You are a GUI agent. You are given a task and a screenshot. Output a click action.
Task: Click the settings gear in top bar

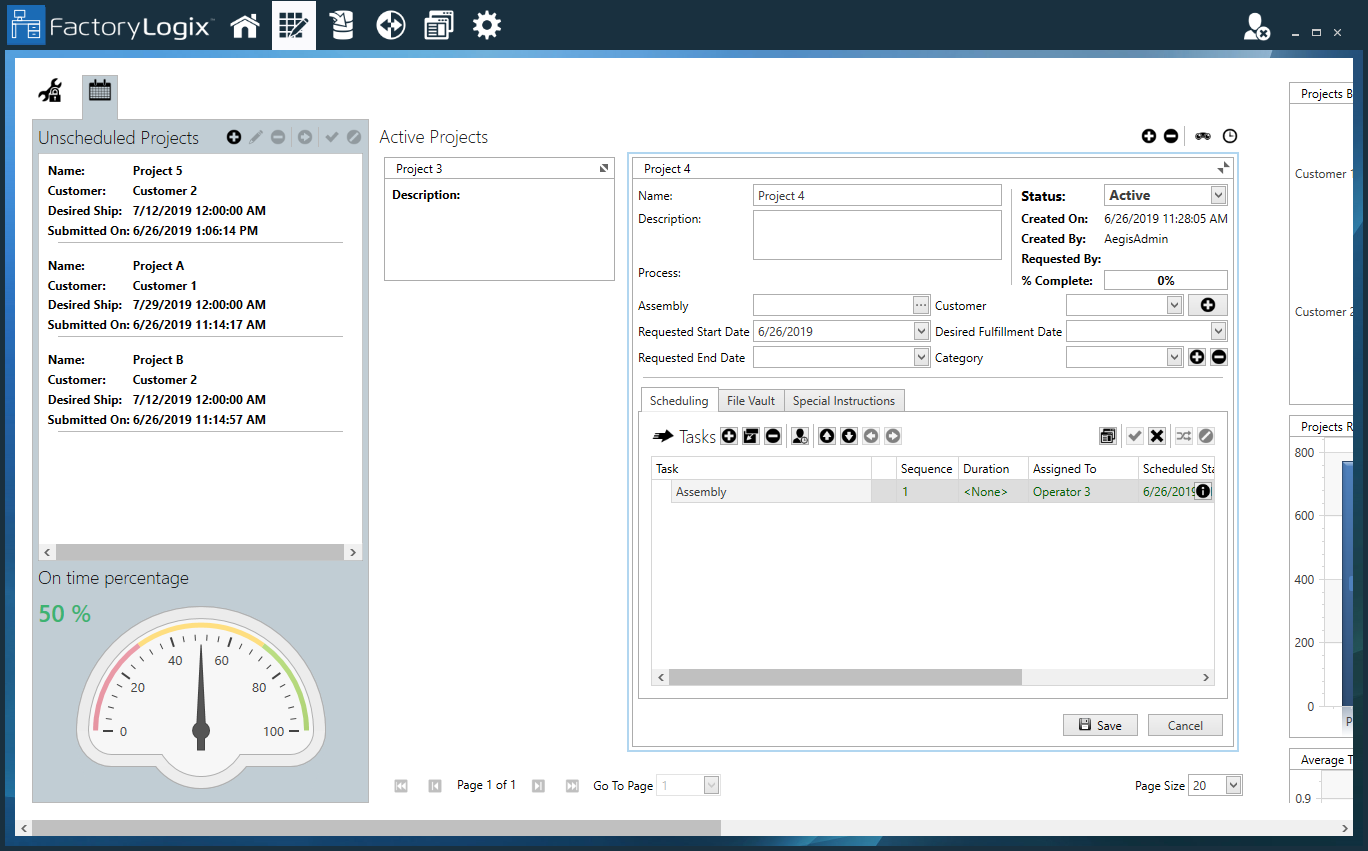tap(487, 26)
